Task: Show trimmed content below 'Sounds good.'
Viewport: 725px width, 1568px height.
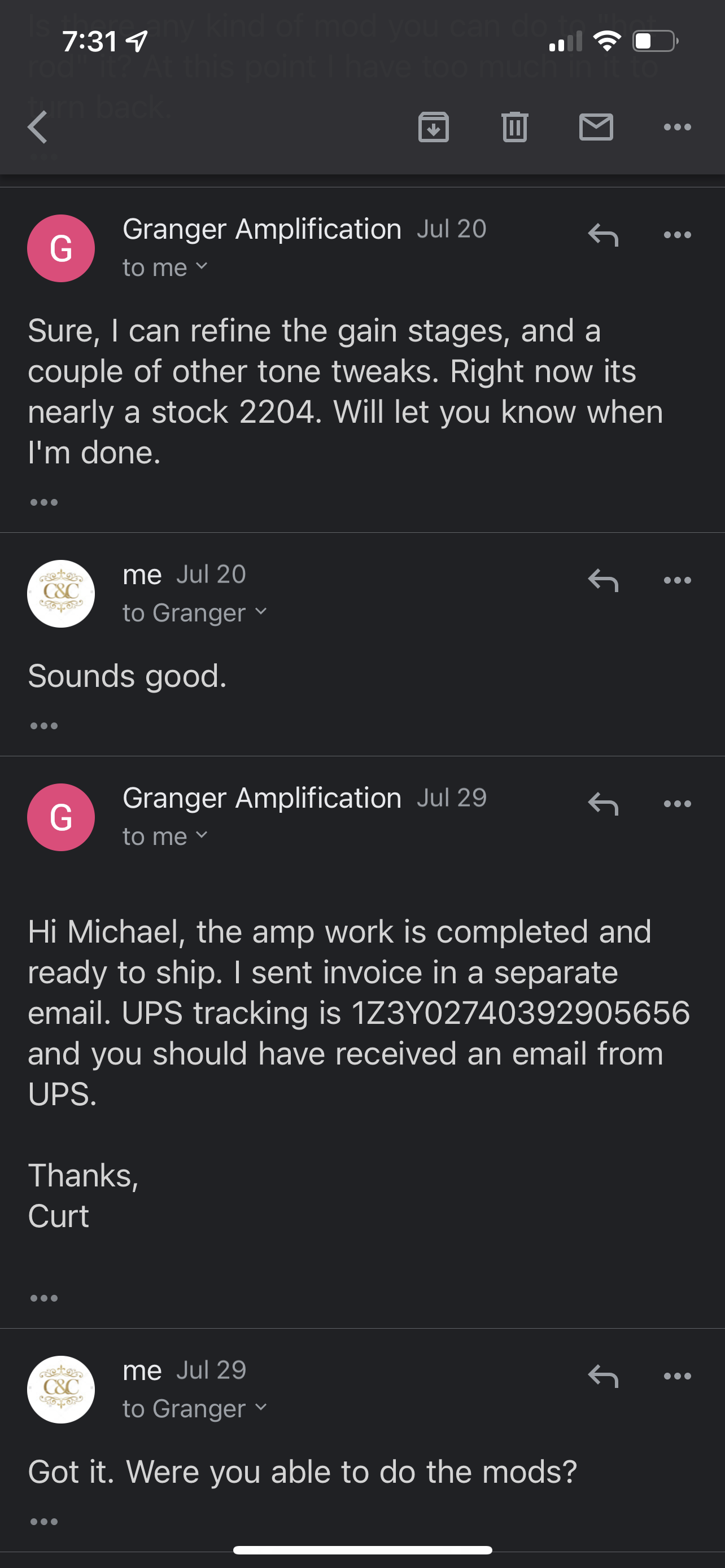Action: pos(44,725)
